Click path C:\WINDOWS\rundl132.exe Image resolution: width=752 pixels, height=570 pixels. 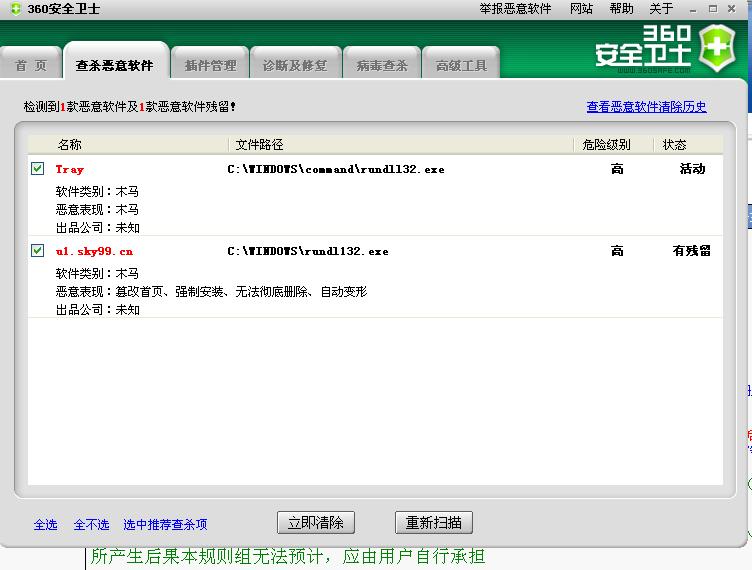pos(308,251)
